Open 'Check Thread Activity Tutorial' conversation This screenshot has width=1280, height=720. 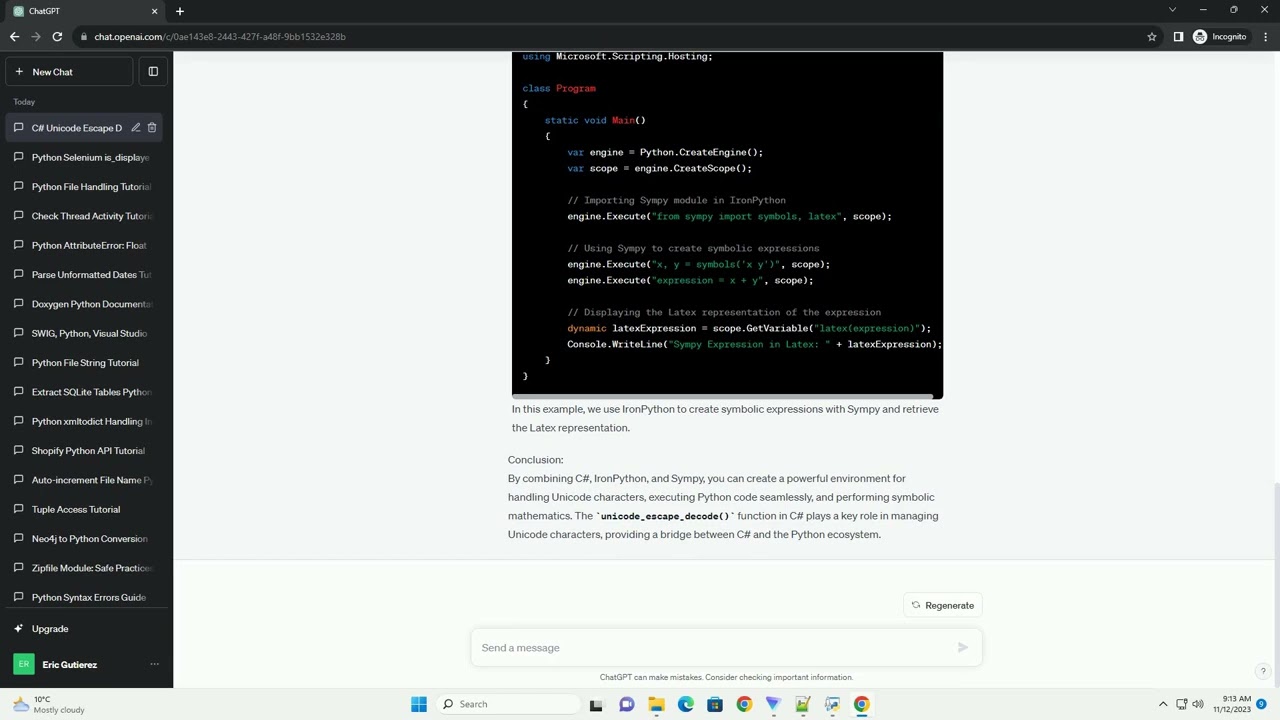[86, 216]
